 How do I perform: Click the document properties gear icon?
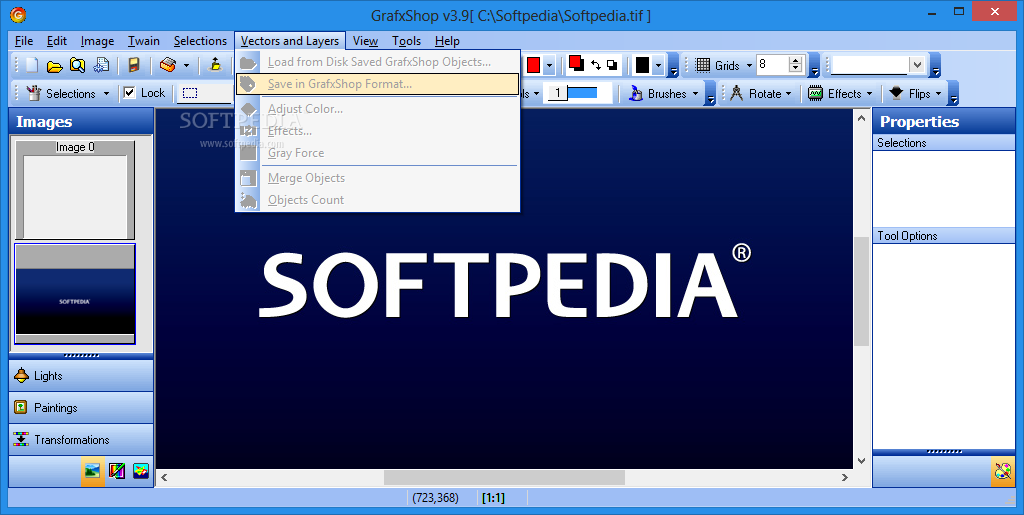[101, 65]
